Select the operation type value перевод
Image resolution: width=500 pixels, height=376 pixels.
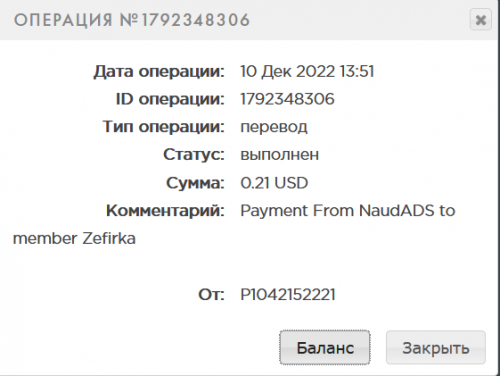(274, 127)
